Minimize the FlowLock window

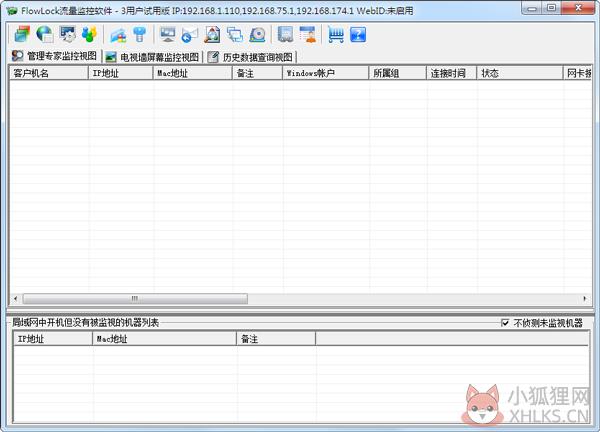(532, 8)
